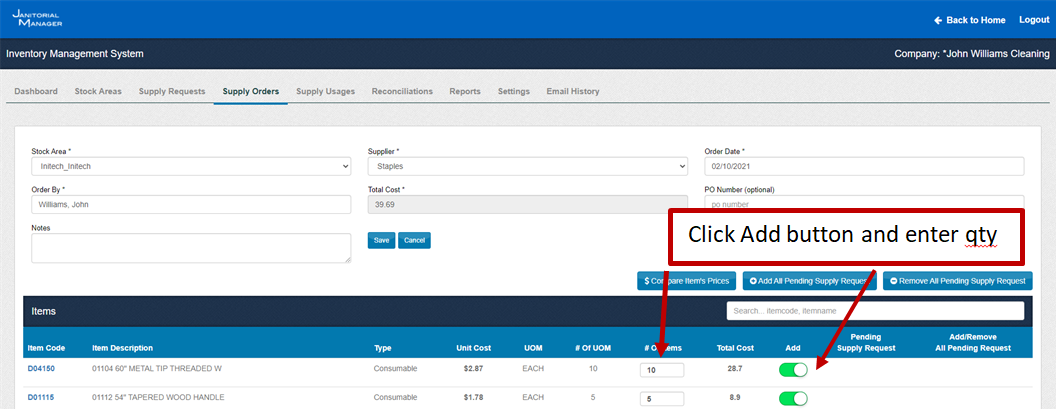Click the Back to Home arrow link

(x=969, y=20)
